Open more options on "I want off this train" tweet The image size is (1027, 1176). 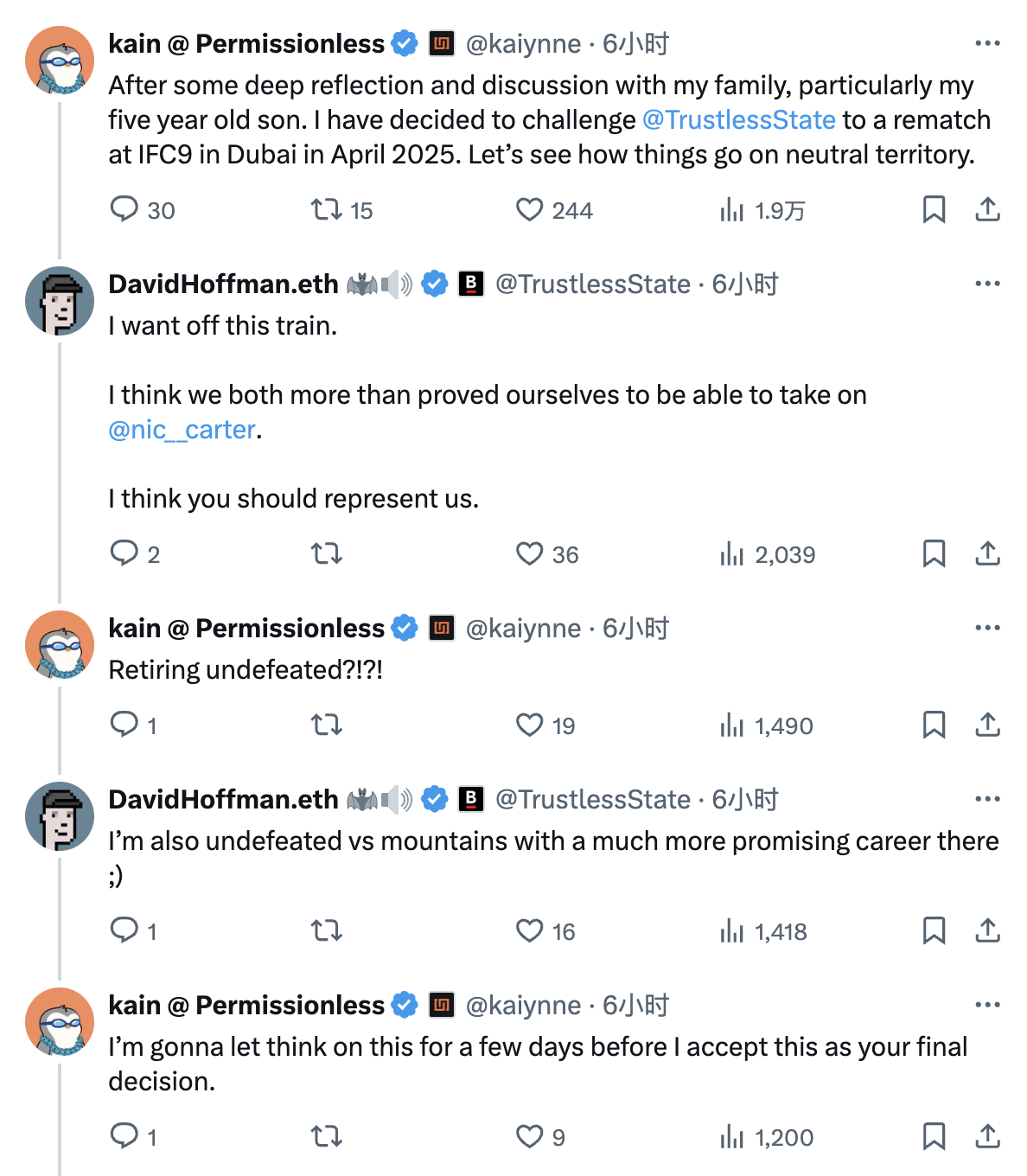click(987, 284)
